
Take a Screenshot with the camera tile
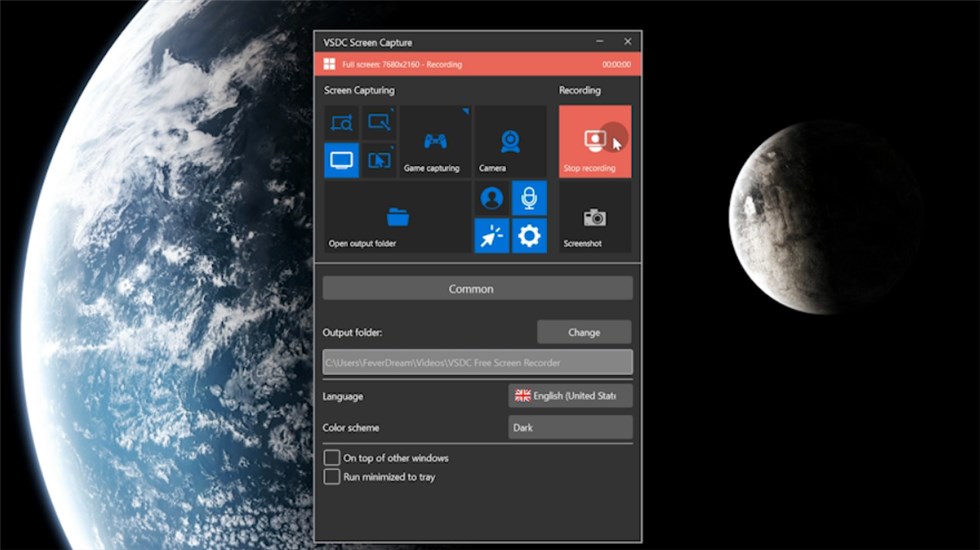coord(595,217)
